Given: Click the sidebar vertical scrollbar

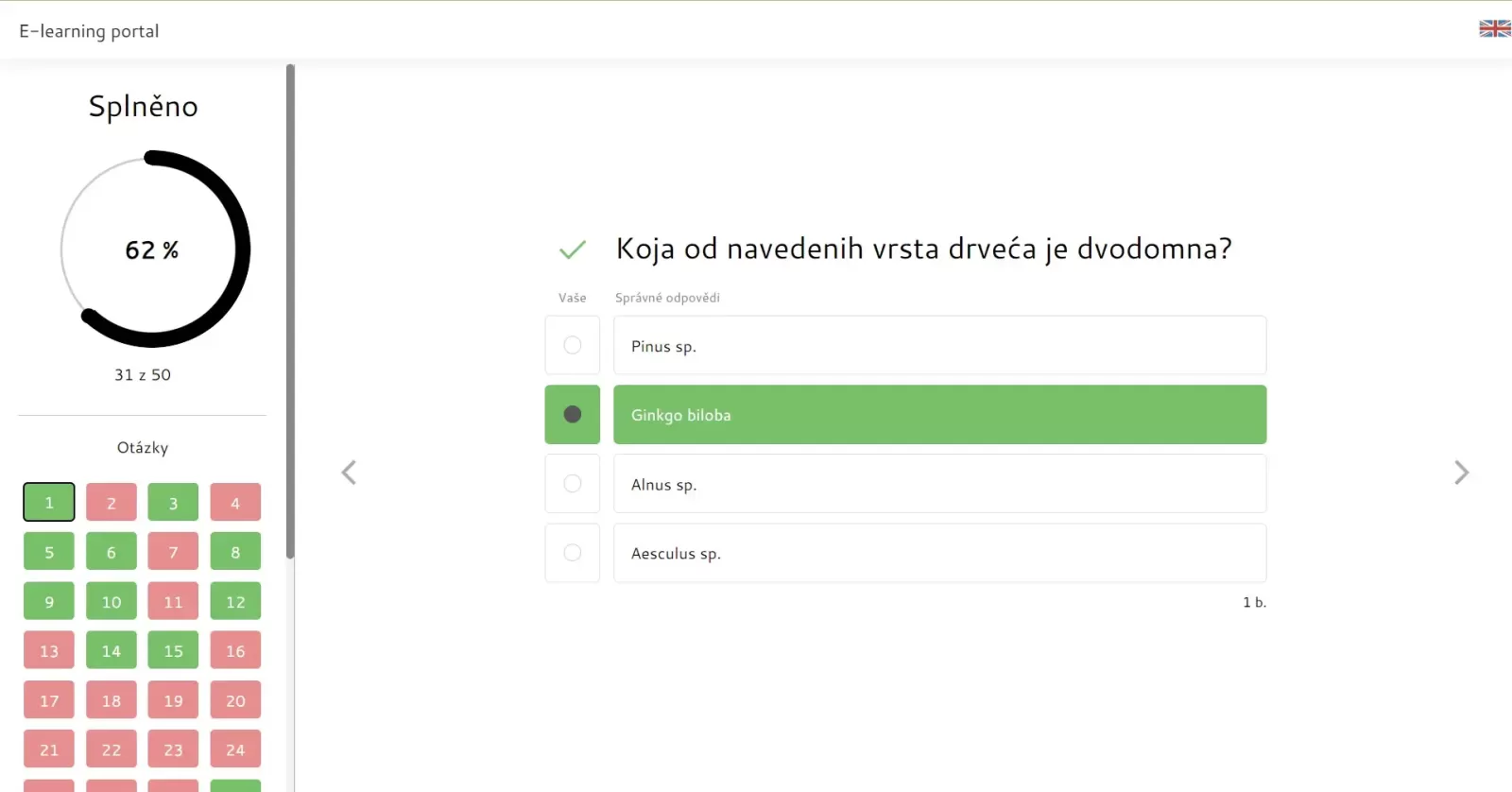Looking at the screenshot, I should (290, 312).
